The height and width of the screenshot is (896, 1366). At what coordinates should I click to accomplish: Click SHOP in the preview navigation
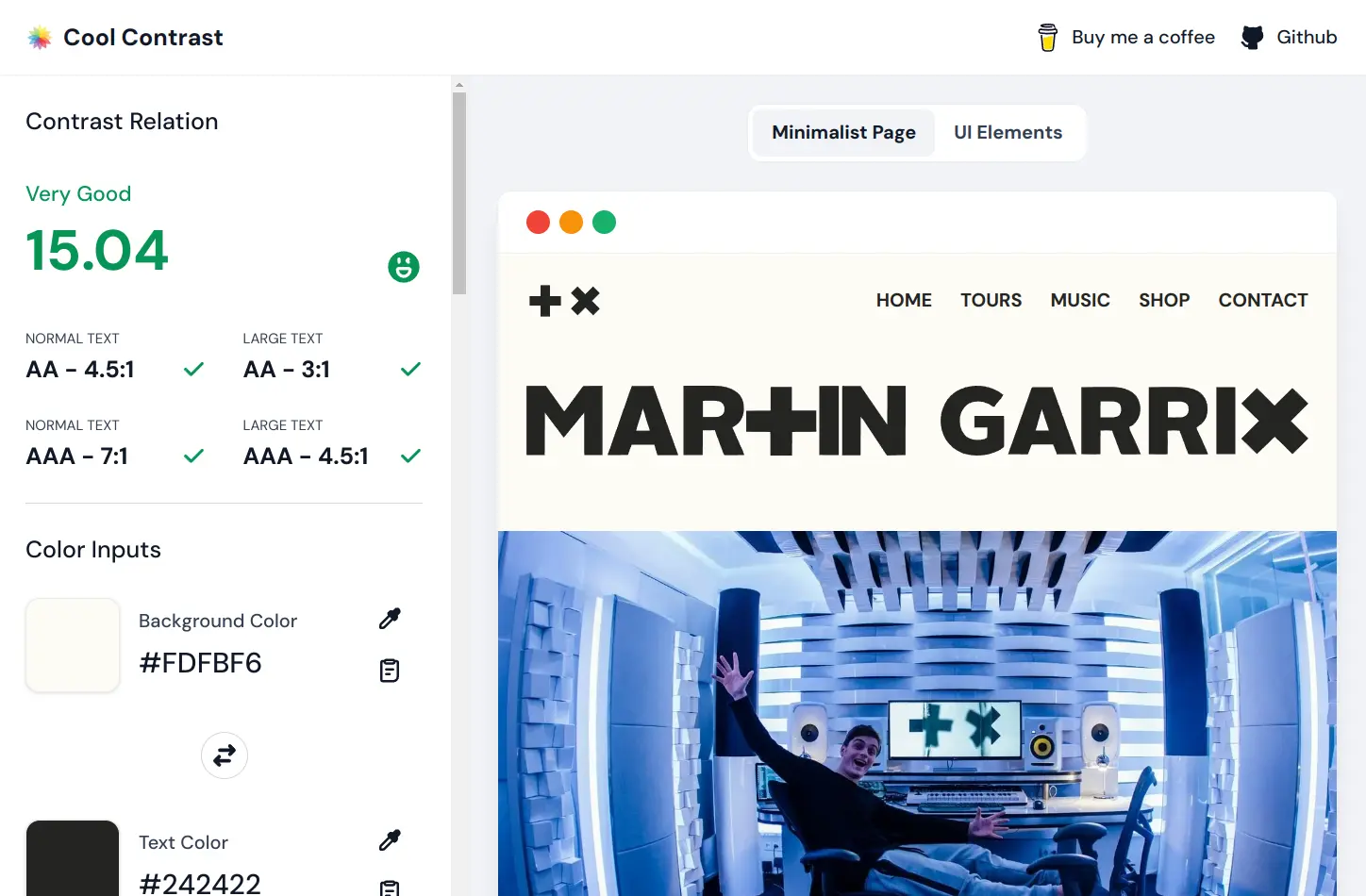coord(1164,300)
